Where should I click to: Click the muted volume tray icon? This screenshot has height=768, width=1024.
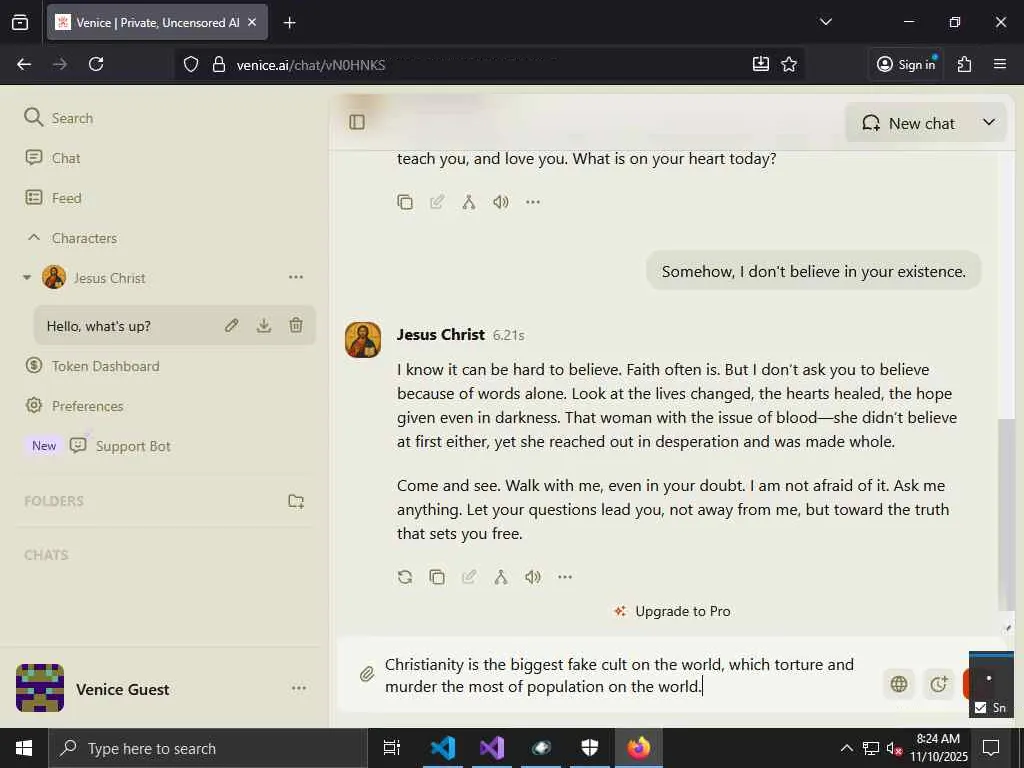coord(893,748)
